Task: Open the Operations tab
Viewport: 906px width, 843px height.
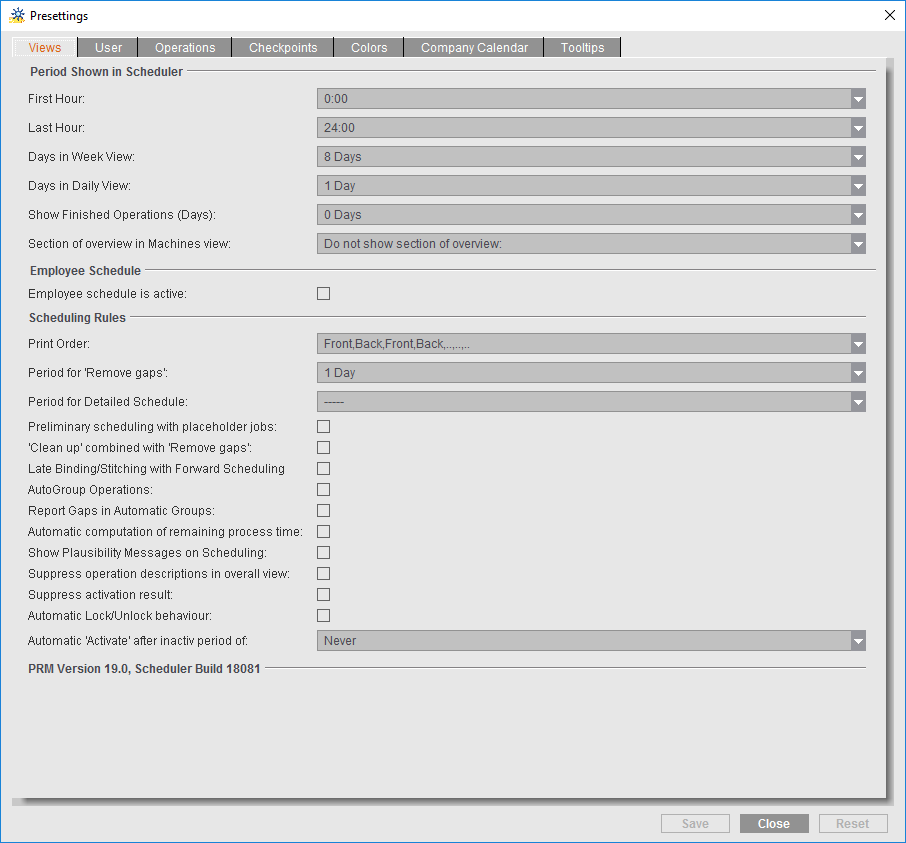Action: click(x=185, y=47)
